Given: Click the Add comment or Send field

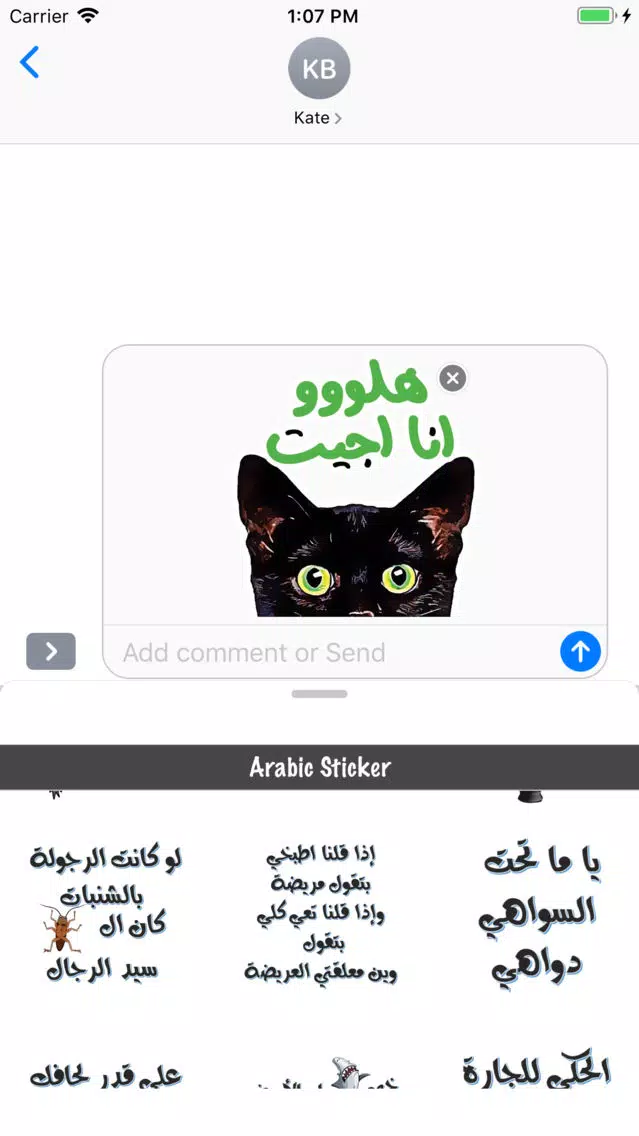Looking at the screenshot, I should tap(330, 652).
